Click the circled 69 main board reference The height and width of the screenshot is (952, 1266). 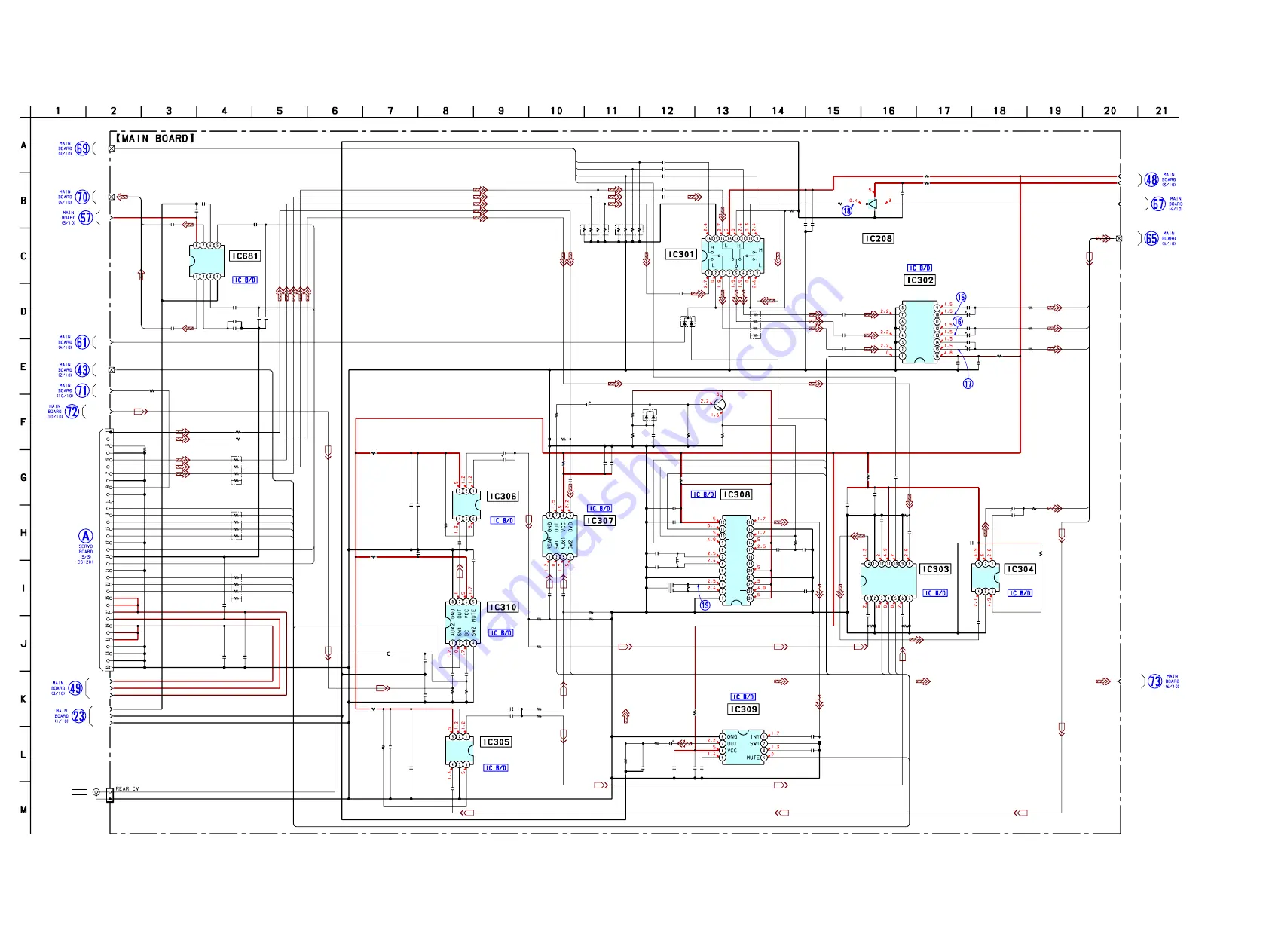pyautogui.click(x=82, y=148)
